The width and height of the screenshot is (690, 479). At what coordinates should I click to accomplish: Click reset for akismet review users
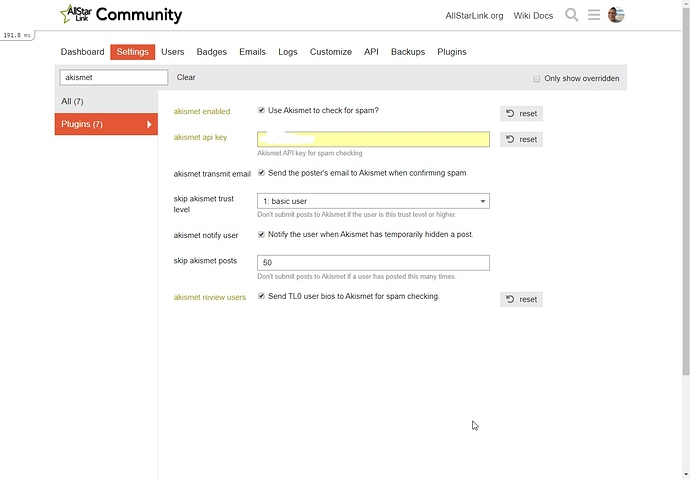(x=521, y=300)
